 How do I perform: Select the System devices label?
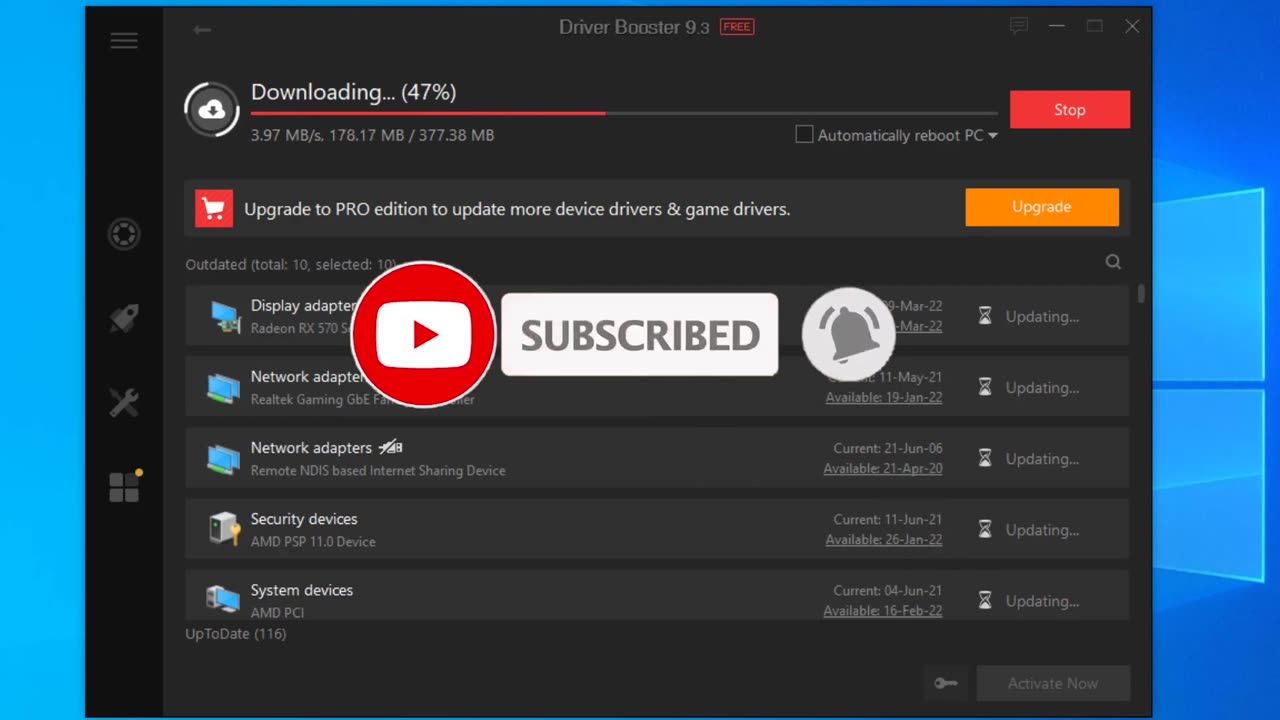(x=302, y=590)
